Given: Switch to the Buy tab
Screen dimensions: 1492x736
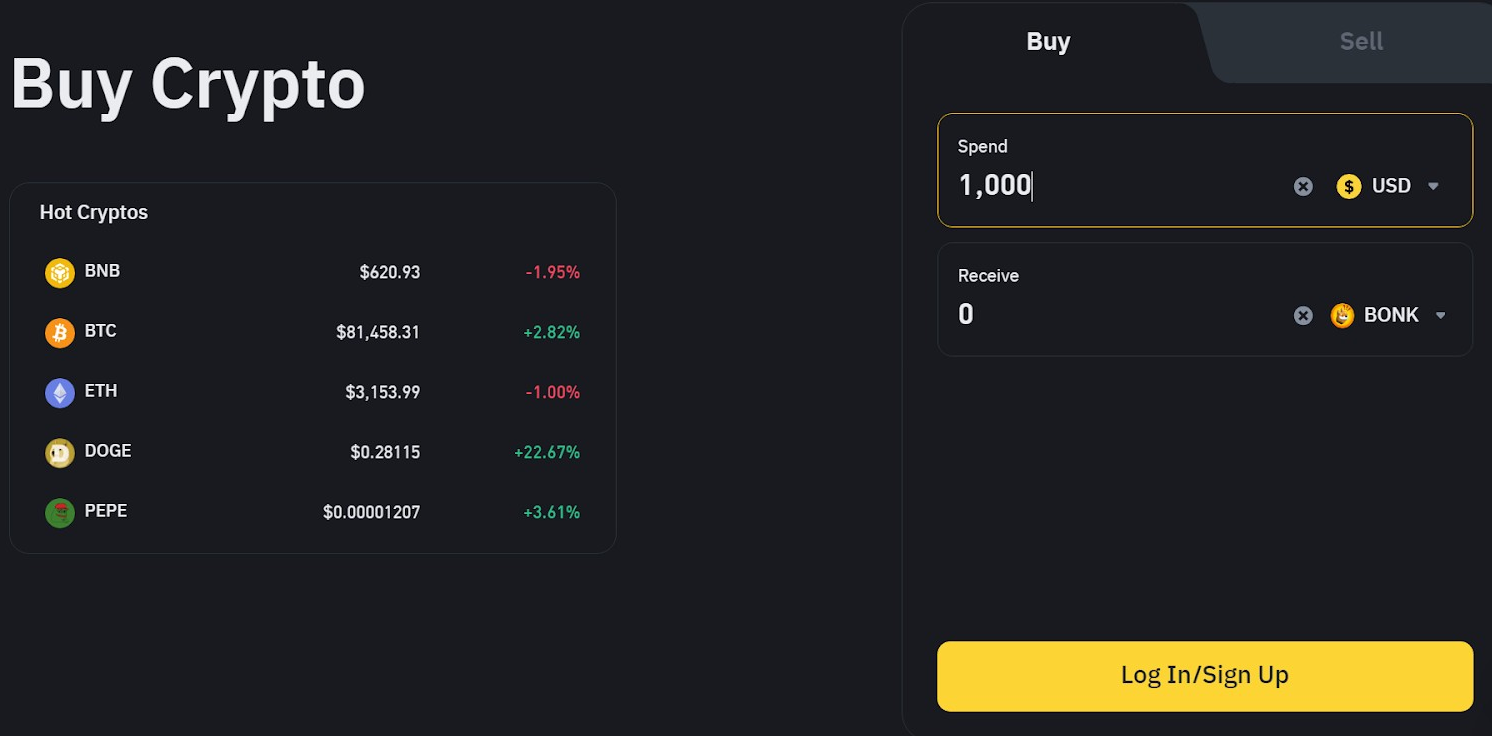Looking at the screenshot, I should pyautogui.click(x=1048, y=41).
